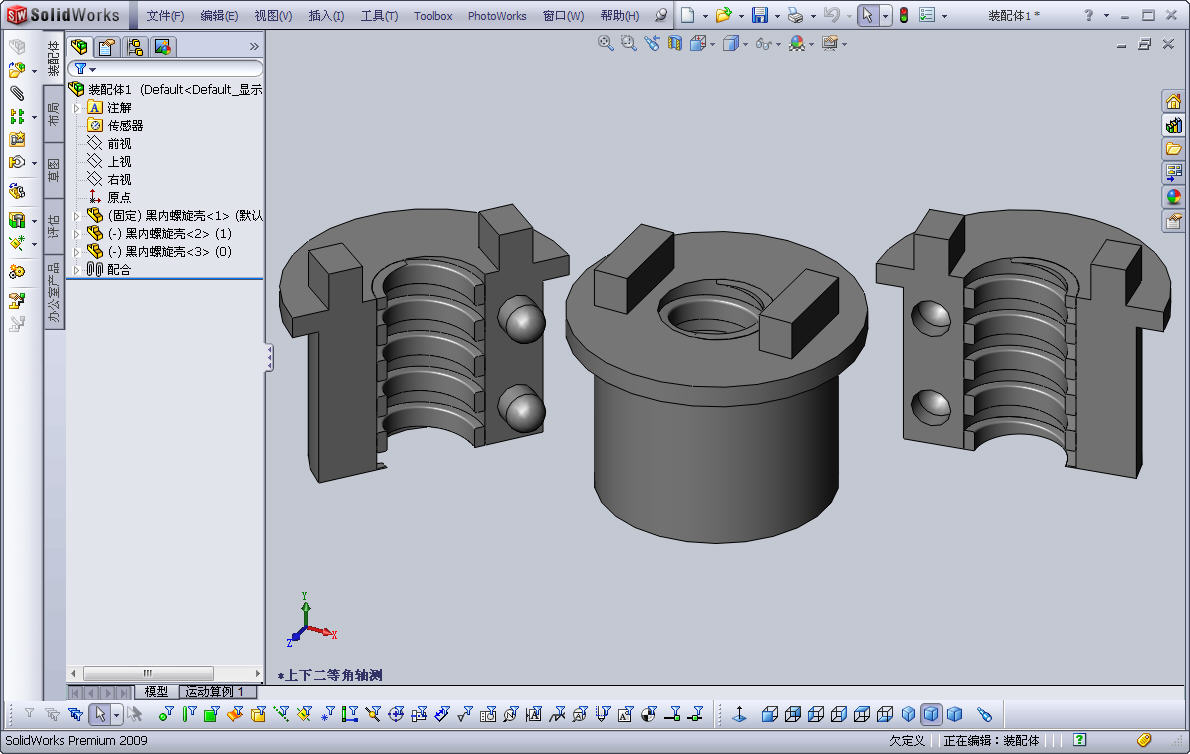
Task: Open the PropertyManager tab icon
Action: tap(106, 47)
